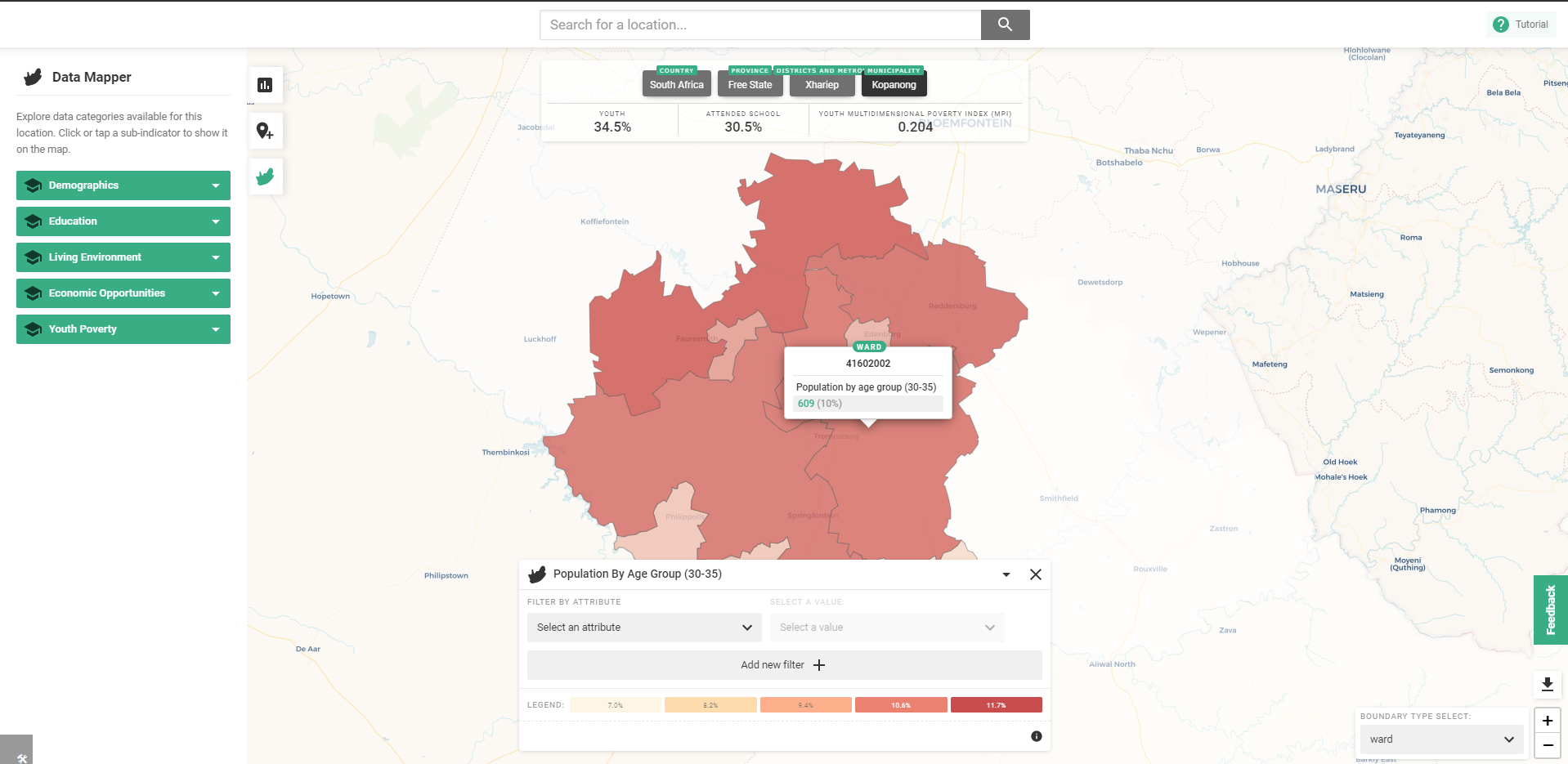Viewport: 1568px width, 764px height.
Task: Collapse the Population By Age Group panel
Action: point(1005,574)
